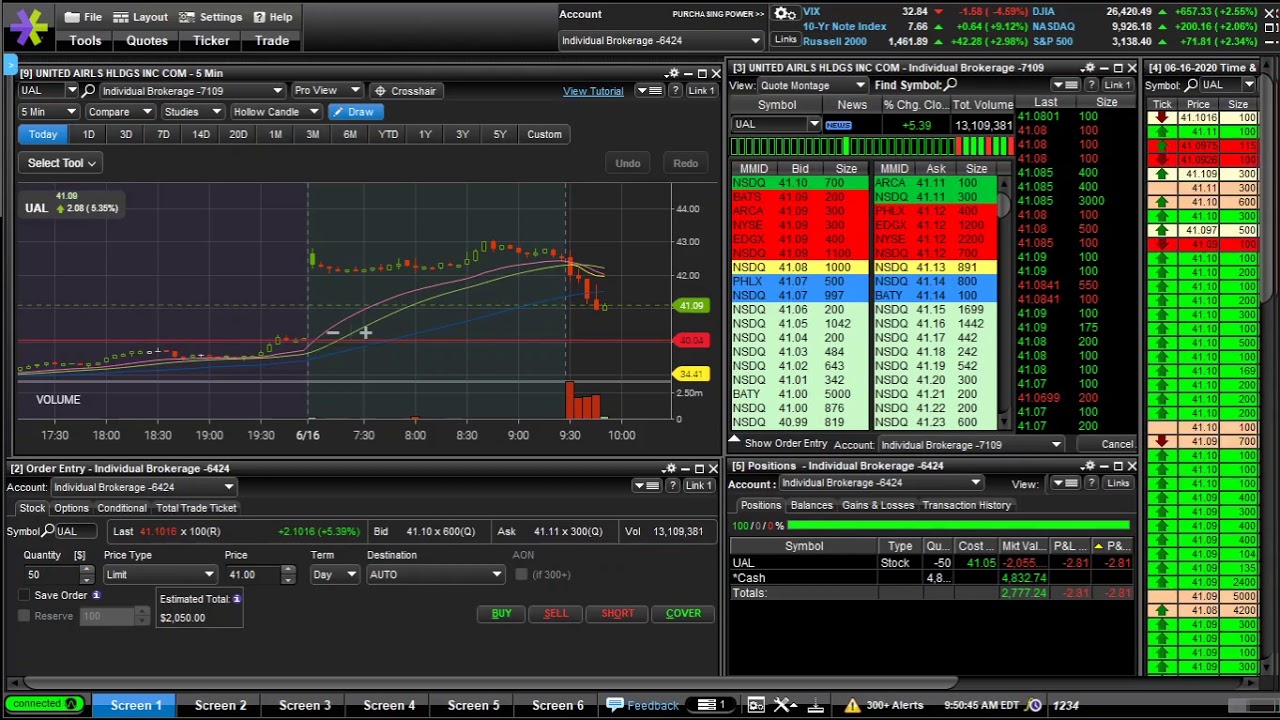
Task: Click the Quantity input field
Action: tap(52, 574)
